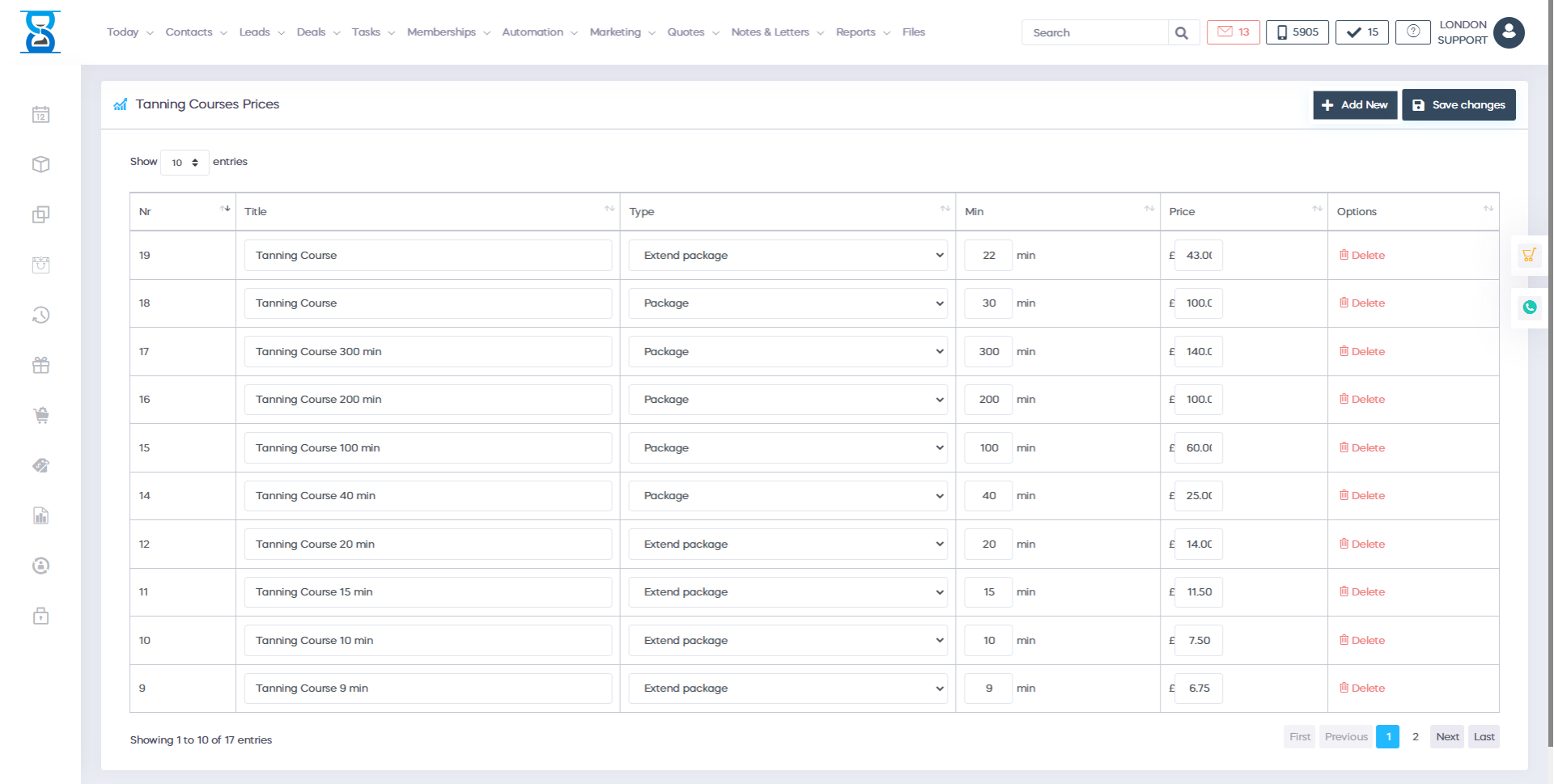
Task: Open the calendar icon in sidebar
Action: point(40,115)
